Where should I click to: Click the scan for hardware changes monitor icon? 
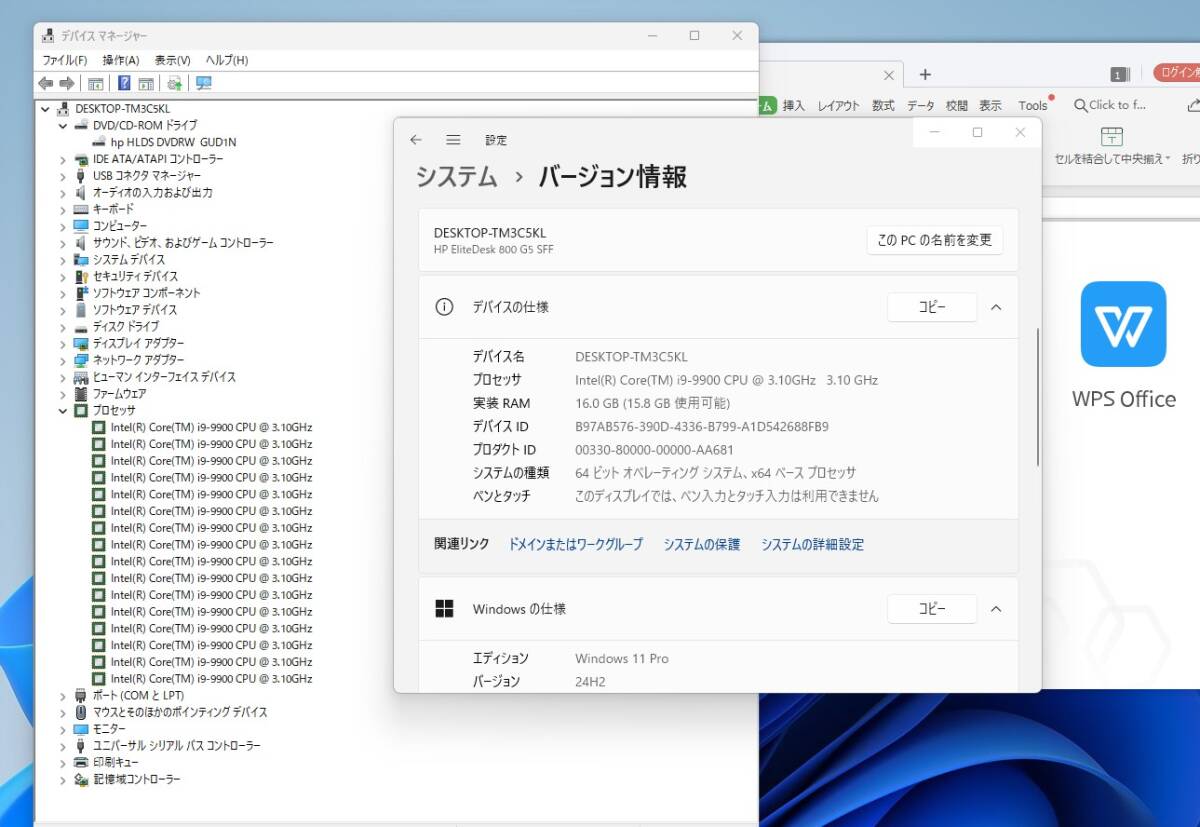click(x=204, y=83)
